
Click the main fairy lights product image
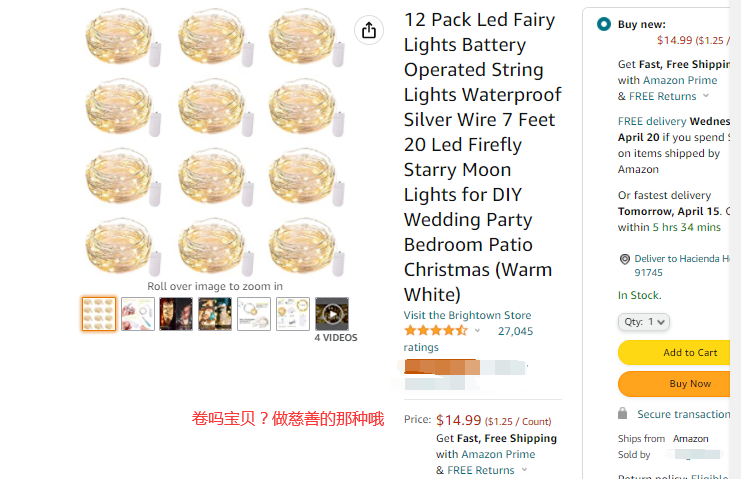(215, 140)
